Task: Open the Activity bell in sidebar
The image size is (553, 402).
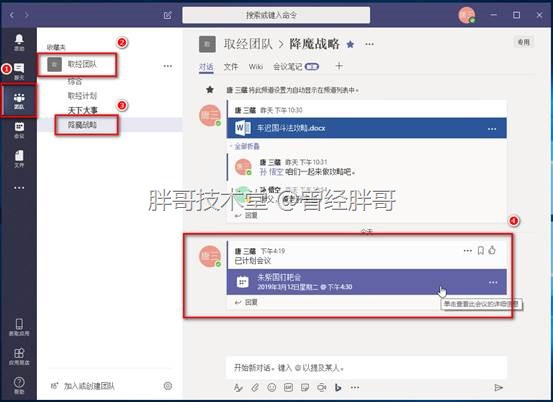Action: tap(19, 42)
